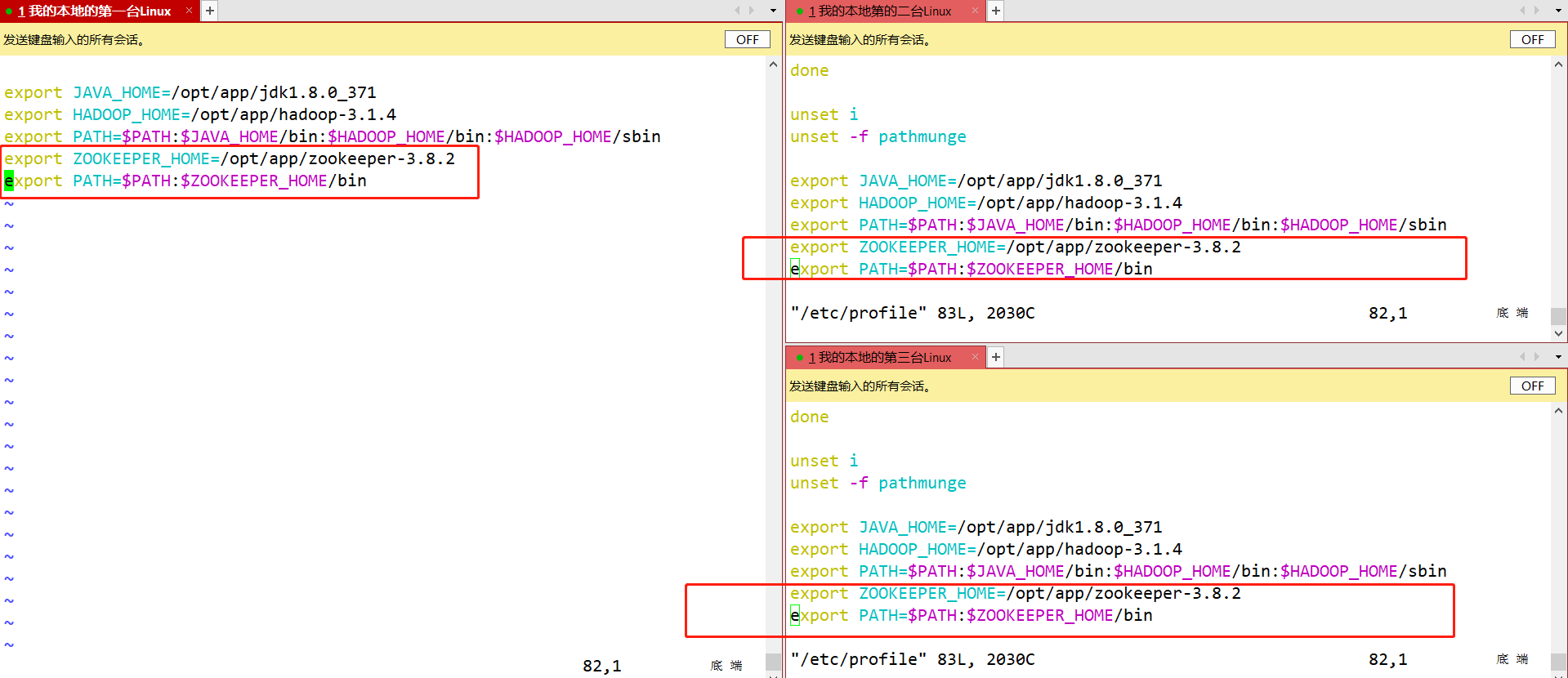Click PATH=$PATH:$ZOOKEEPER_HOME/bin line in first pane
The height and width of the screenshot is (678, 1568).
click(x=185, y=181)
